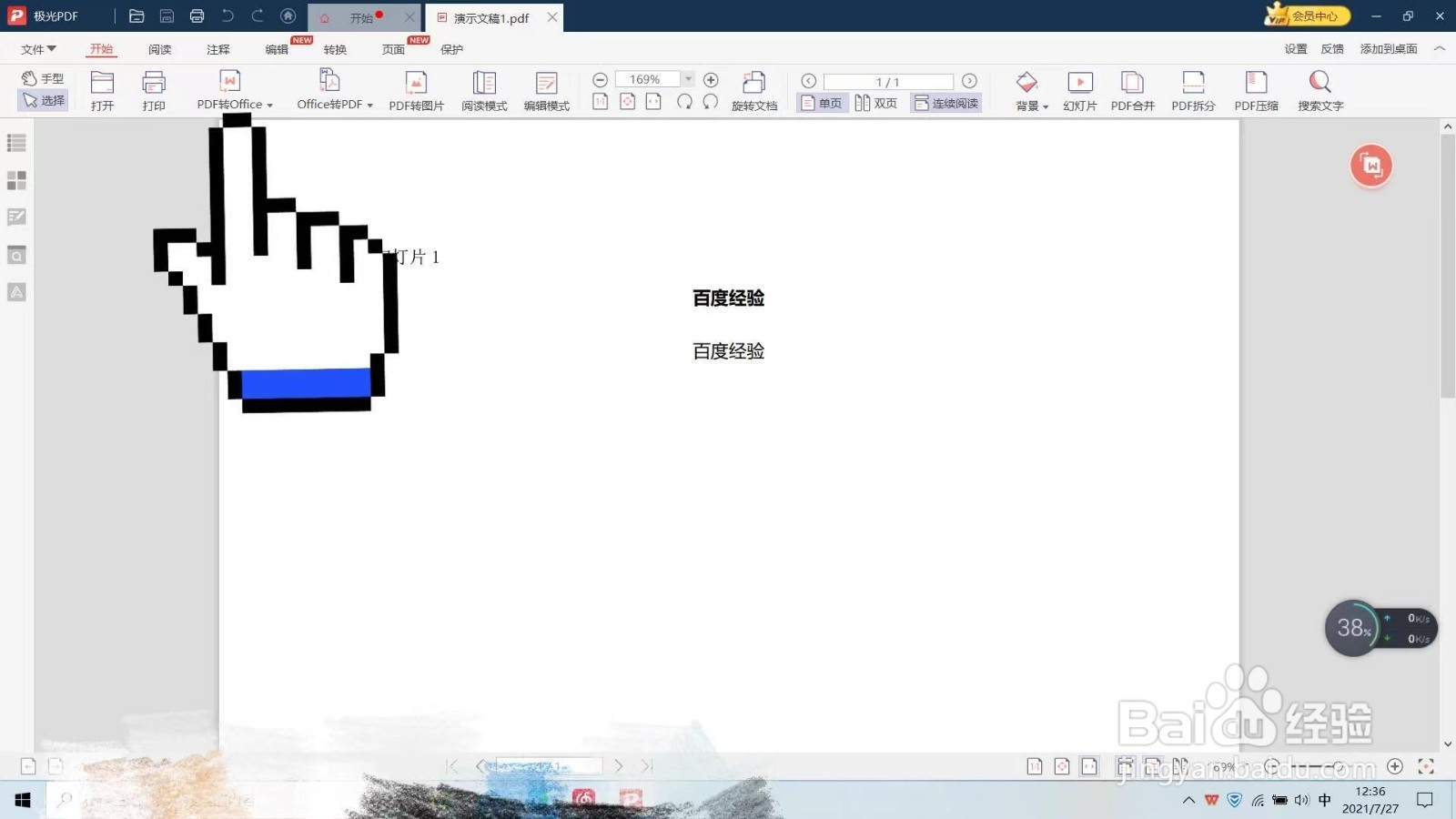Start 幻灯片 slideshow
The height and width of the screenshot is (819, 1456).
(x=1080, y=91)
